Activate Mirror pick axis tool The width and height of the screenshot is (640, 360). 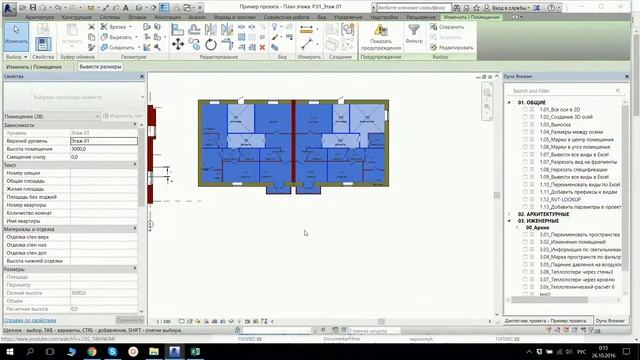[x=211, y=29]
